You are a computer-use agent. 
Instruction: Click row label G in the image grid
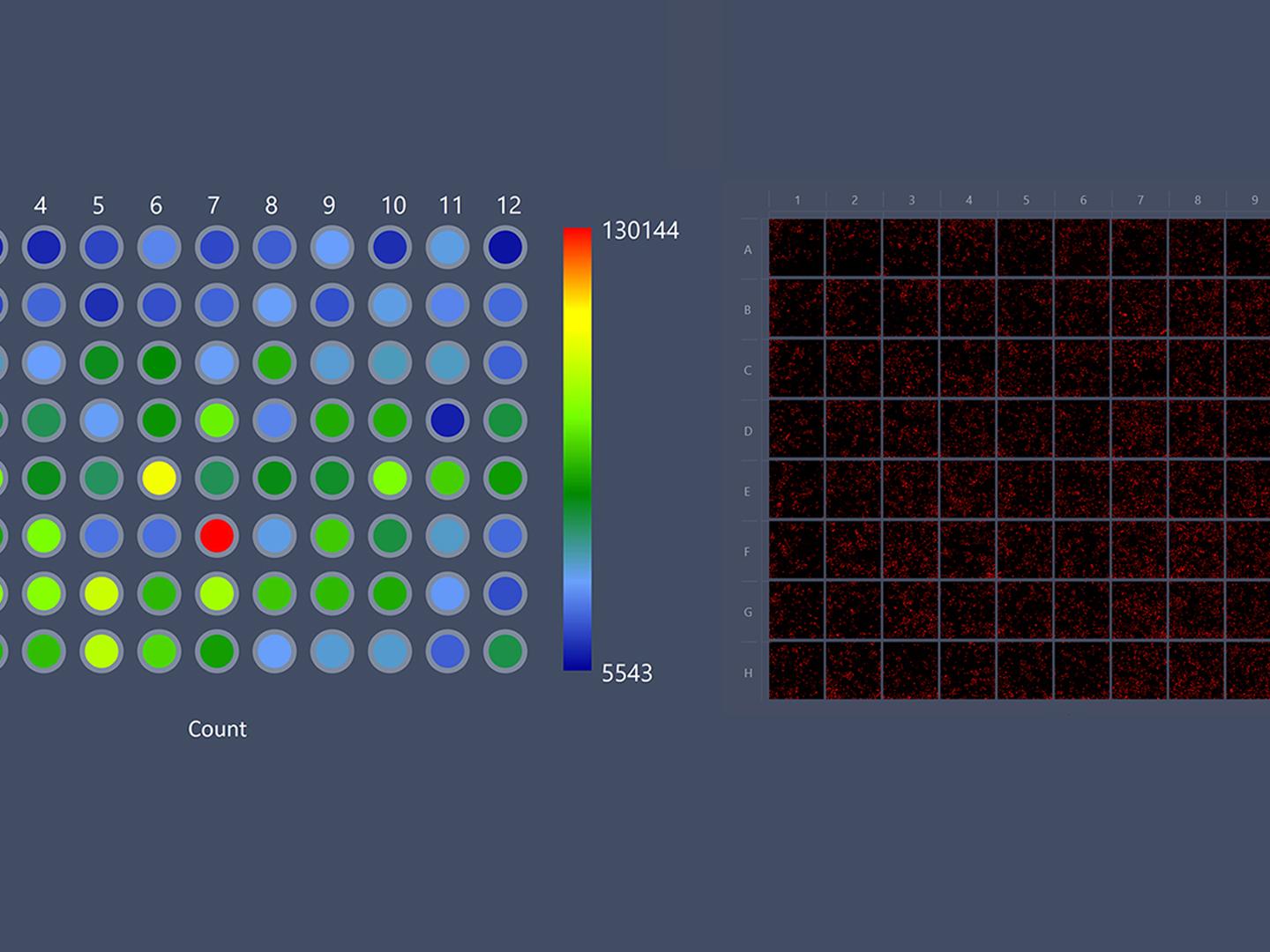pos(748,612)
